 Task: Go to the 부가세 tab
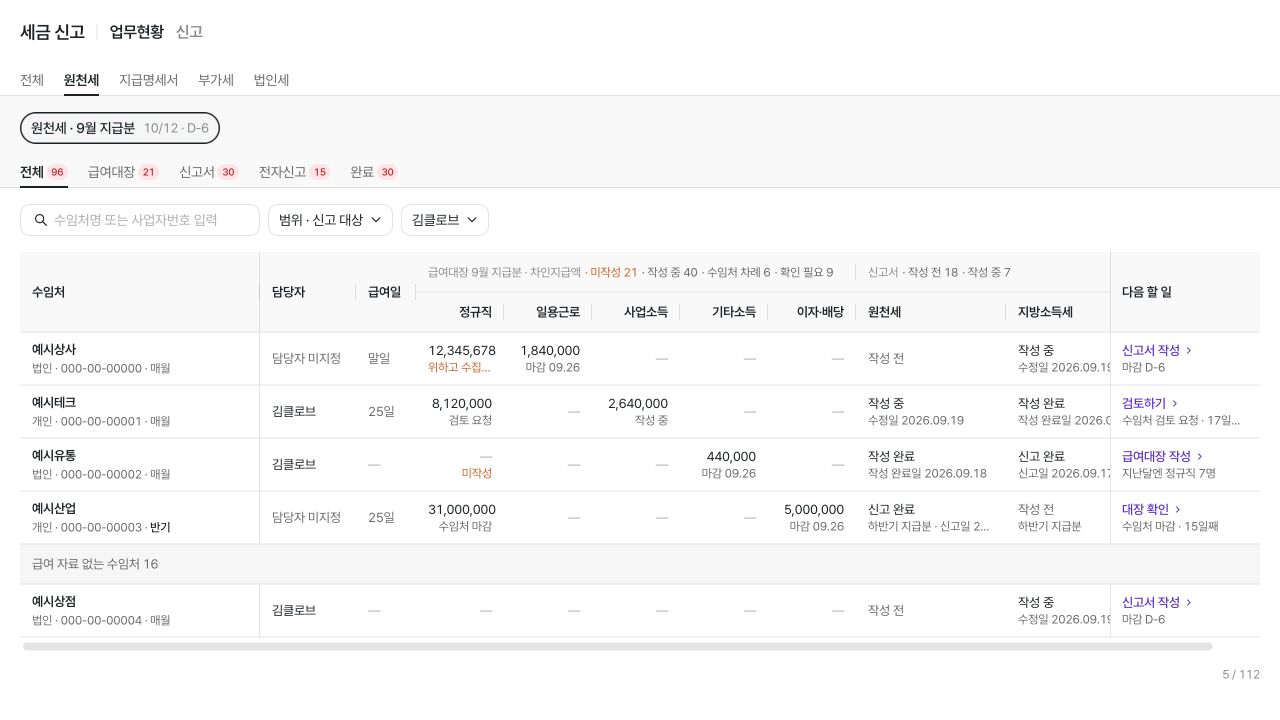pyautogui.click(x=216, y=80)
